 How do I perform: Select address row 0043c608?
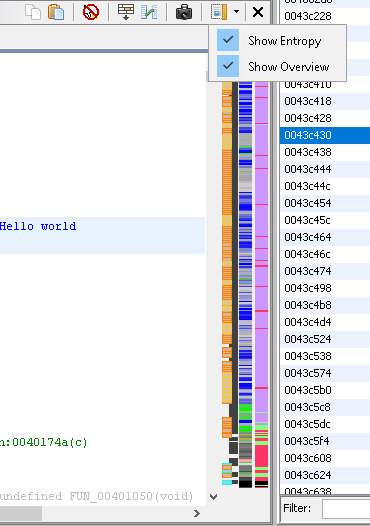pyautogui.click(x=325, y=458)
